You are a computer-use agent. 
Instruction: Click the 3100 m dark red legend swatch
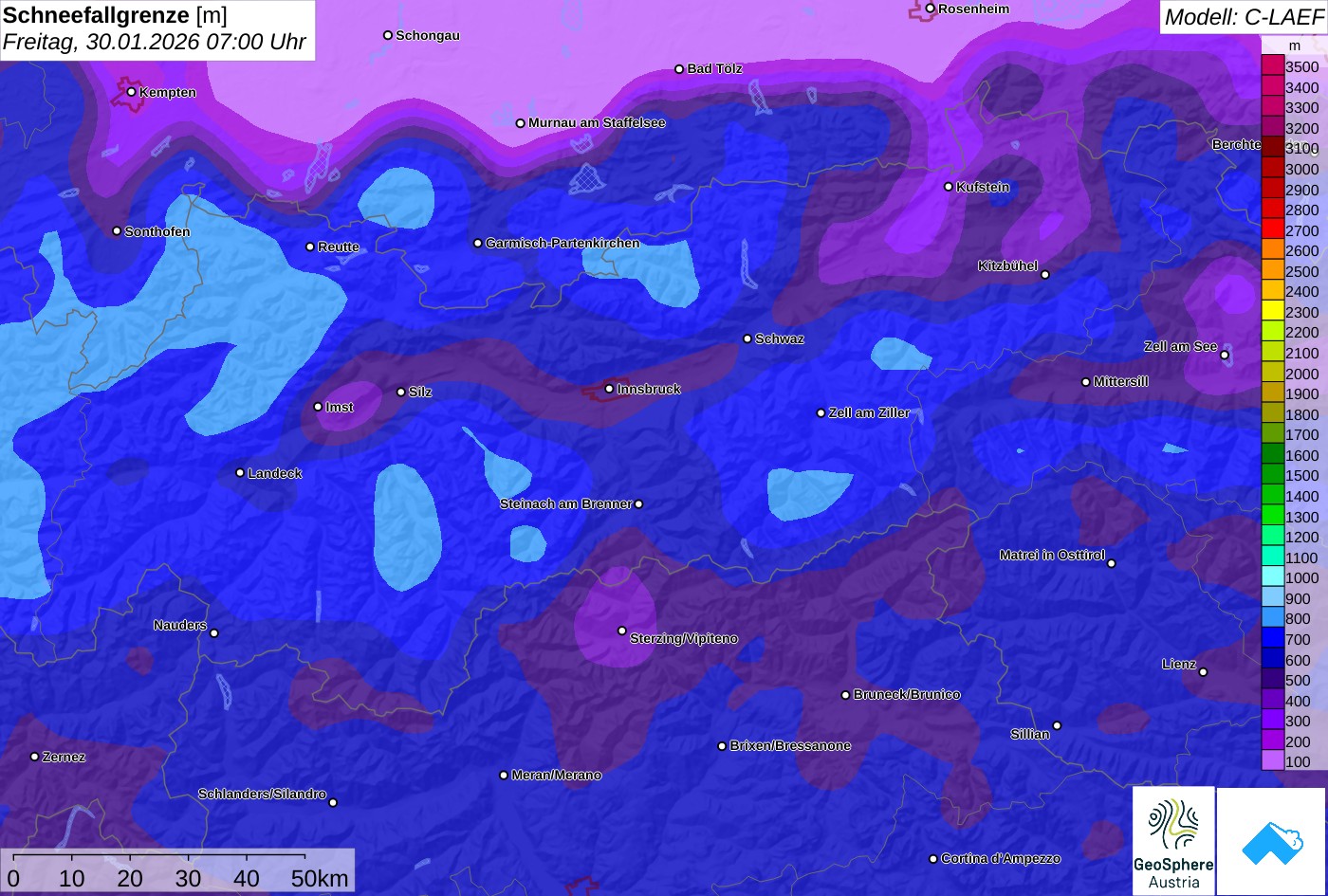(x=1273, y=148)
